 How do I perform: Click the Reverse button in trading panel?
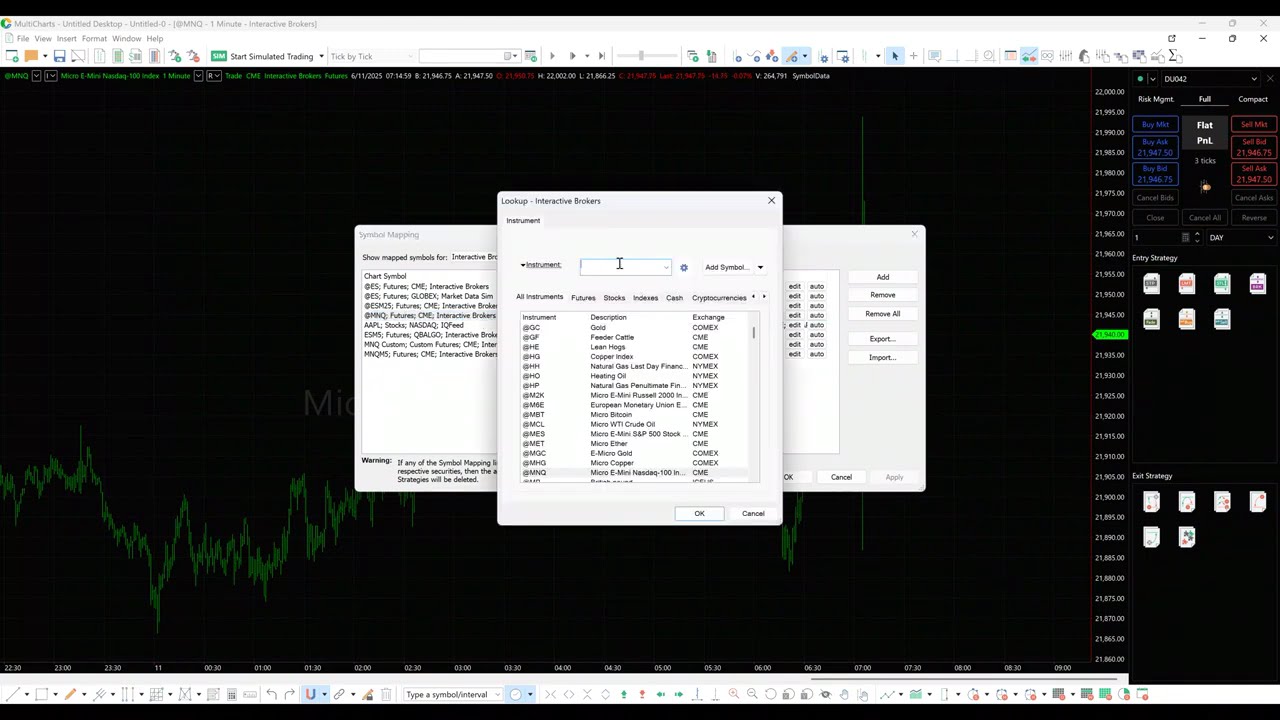tap(1254, 218)
